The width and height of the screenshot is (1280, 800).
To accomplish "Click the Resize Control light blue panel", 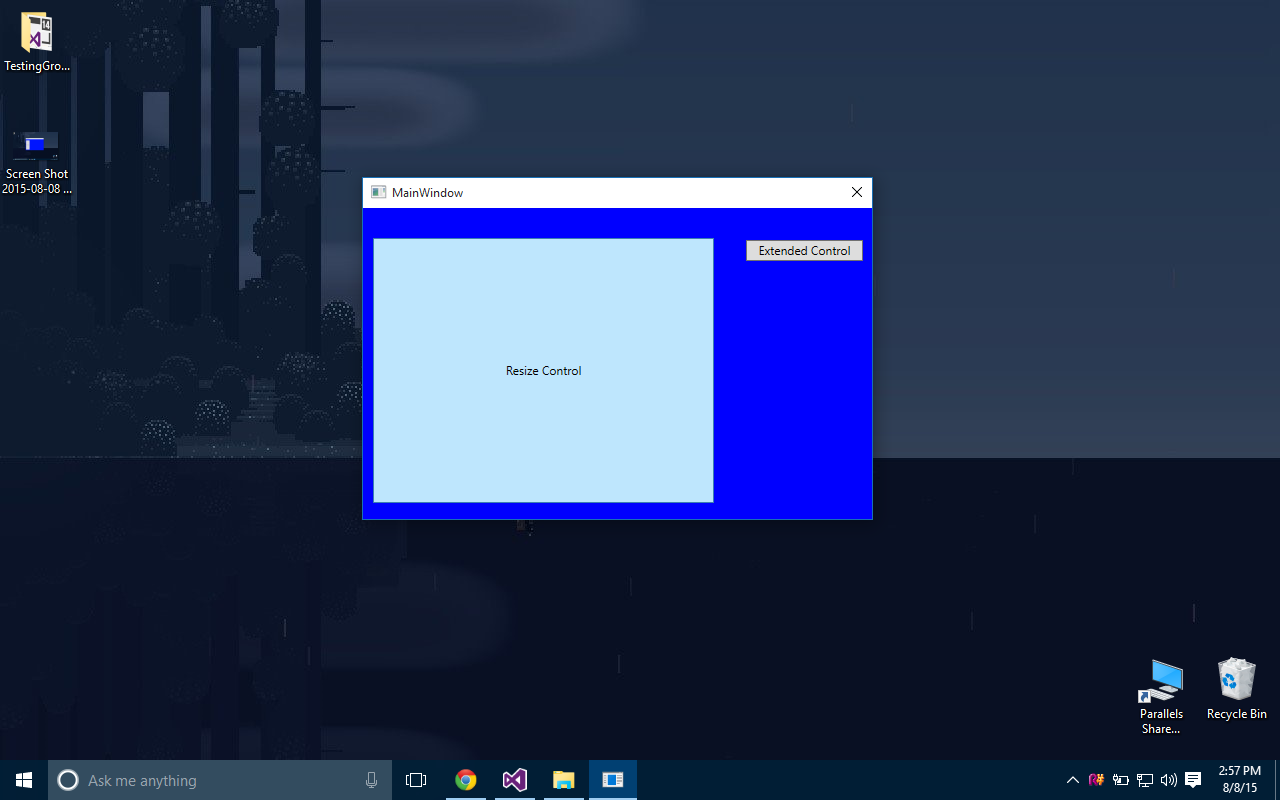I will pyautogui.click(x=543, y=370).
